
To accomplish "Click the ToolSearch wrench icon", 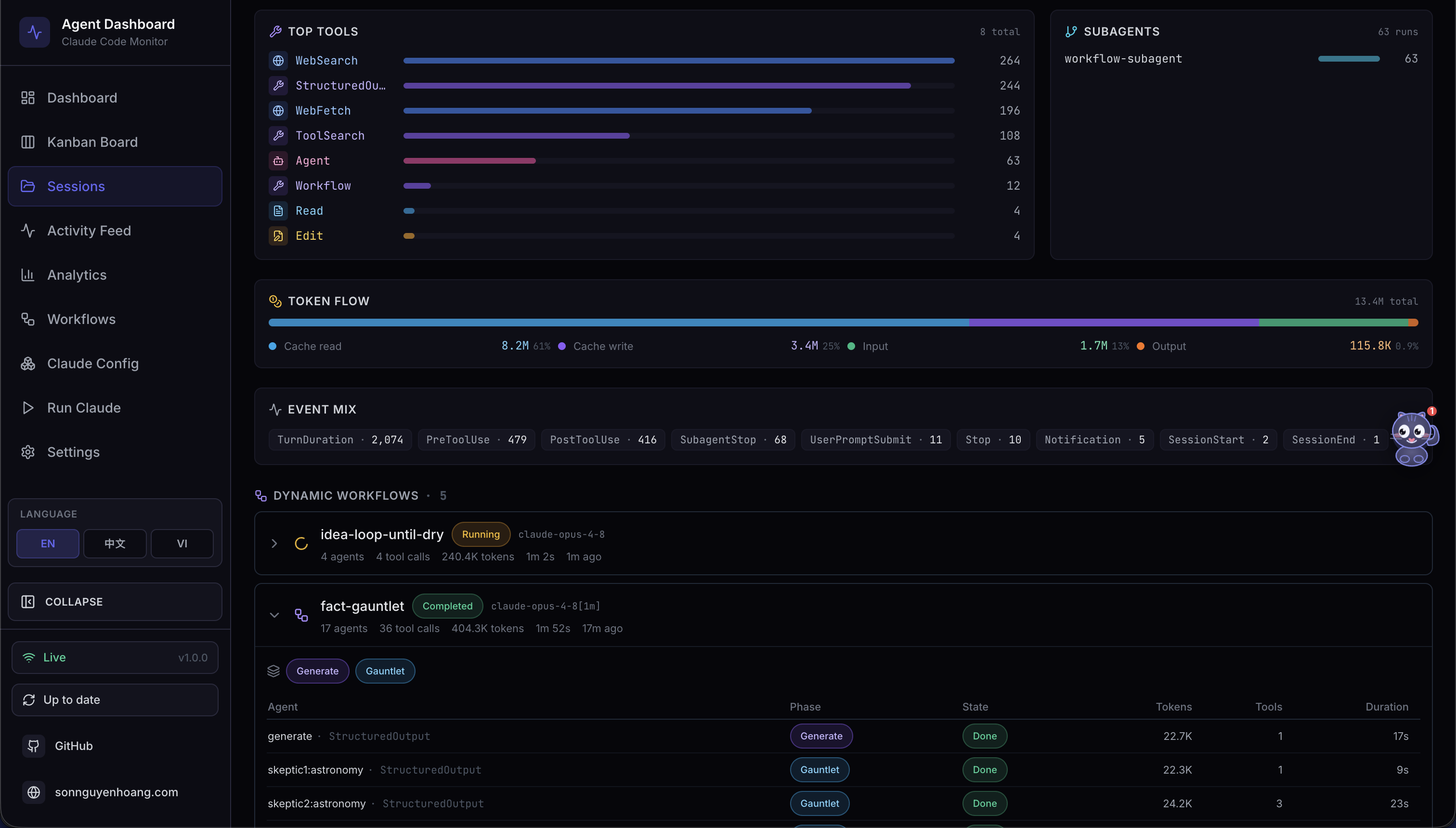I will click(278, 135).
